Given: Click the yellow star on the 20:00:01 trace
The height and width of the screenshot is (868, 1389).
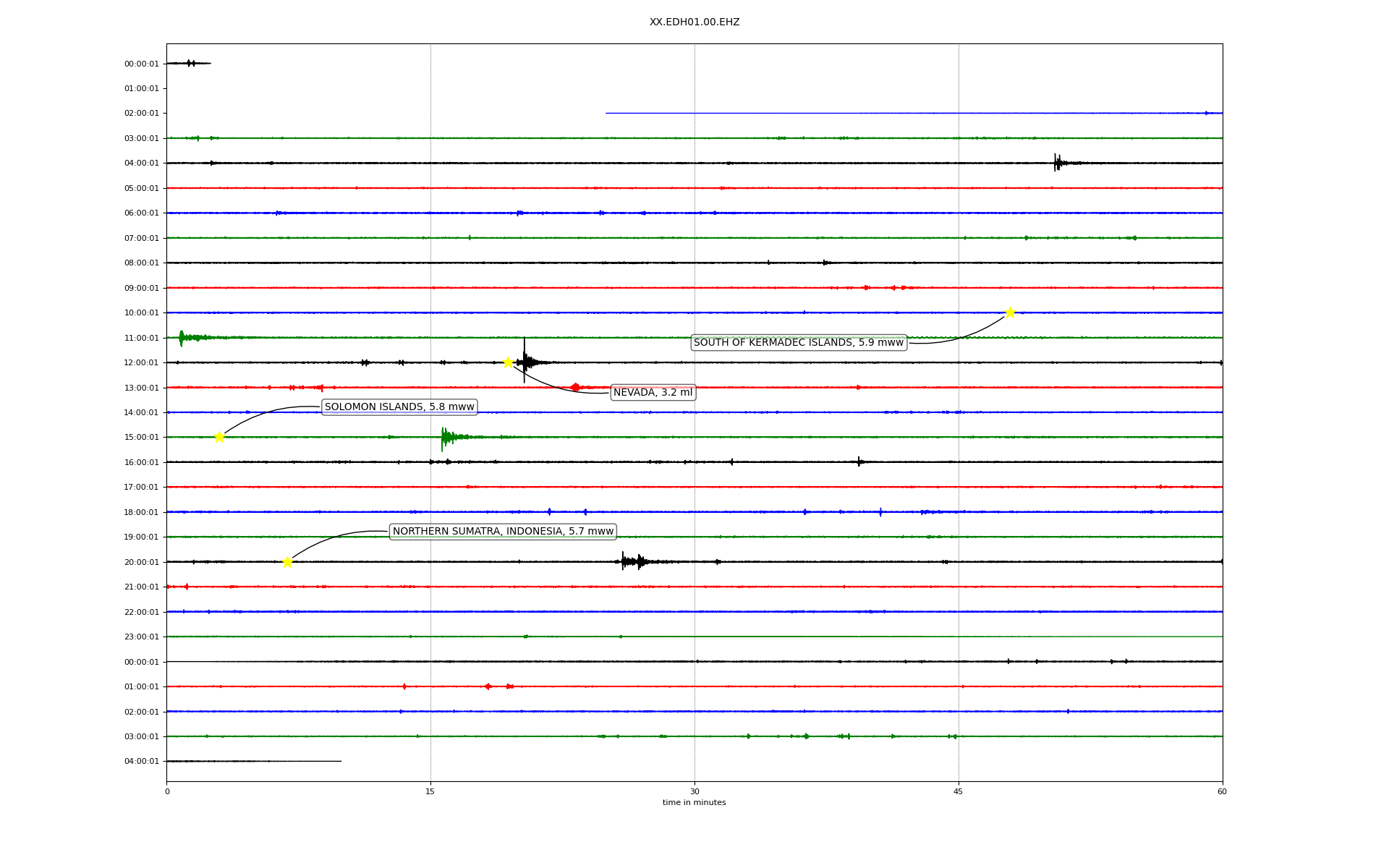Looking at the screenshot, I should (287, 562).
